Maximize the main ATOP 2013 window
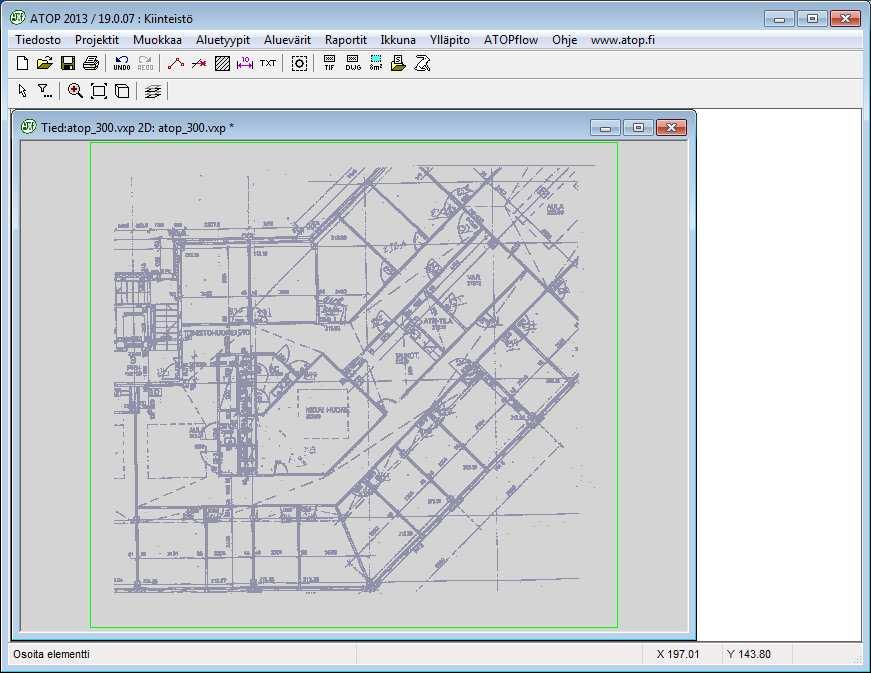 coord(812,19)
